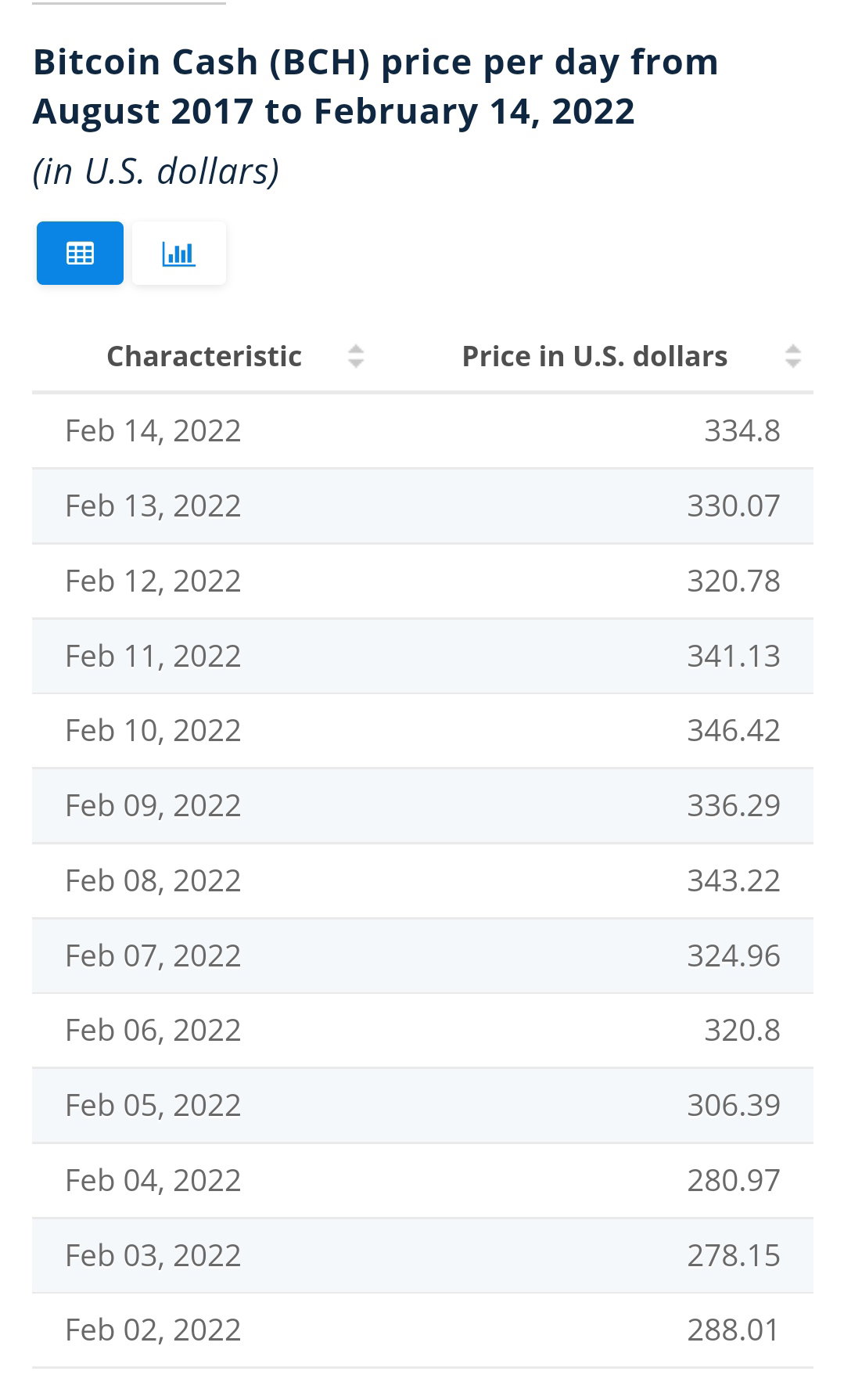The image size is (844, 1400).
Task: Click the 320.78 price value
Action: coord(734,581)
